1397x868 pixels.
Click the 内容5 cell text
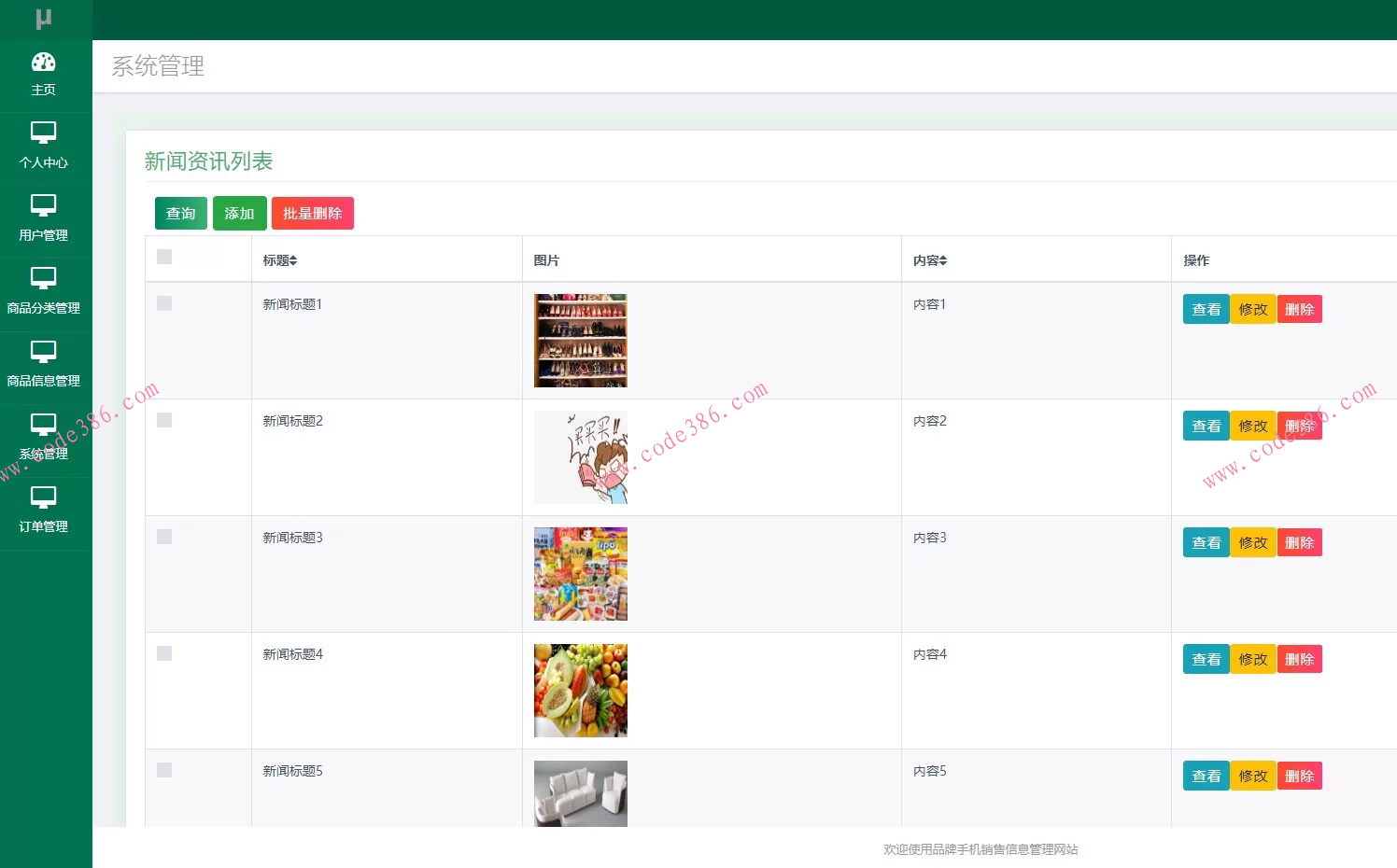pyautogui.click(x=930, y=771)
